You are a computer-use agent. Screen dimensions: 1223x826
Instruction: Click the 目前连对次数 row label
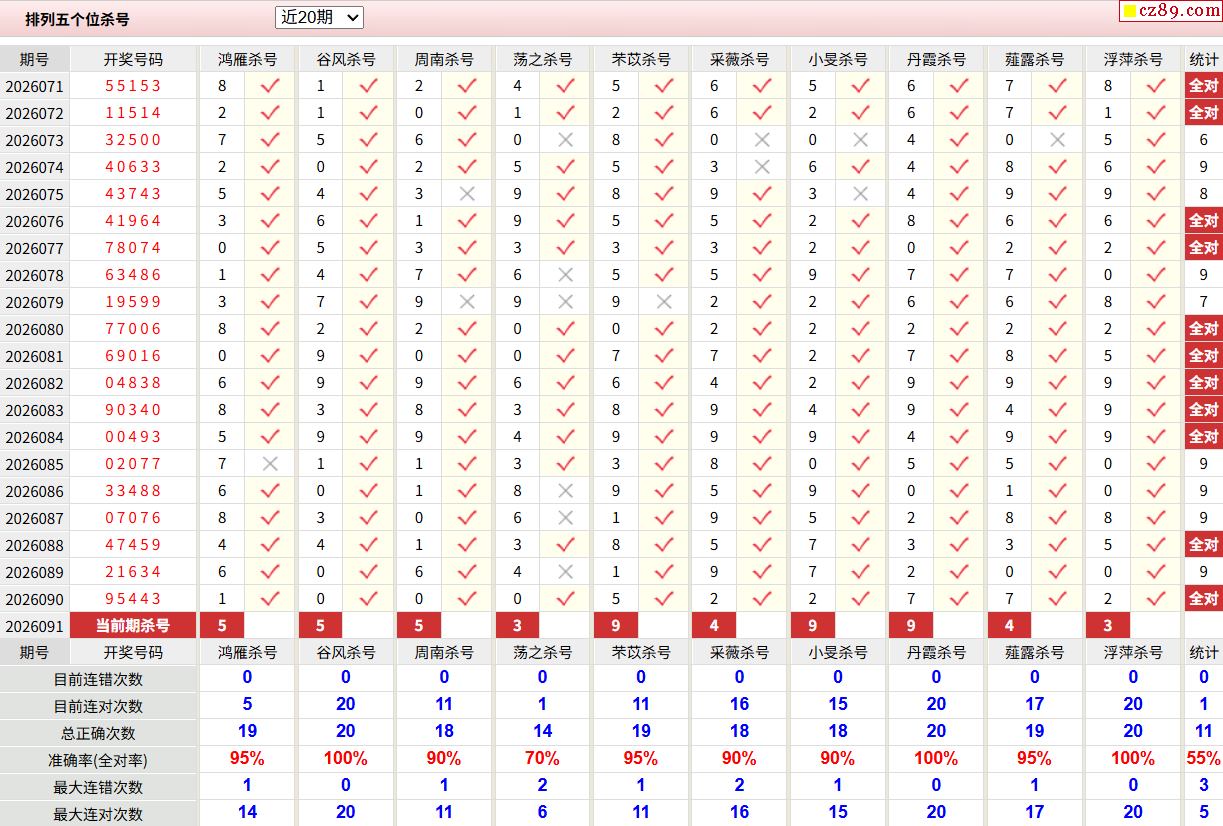98,706
